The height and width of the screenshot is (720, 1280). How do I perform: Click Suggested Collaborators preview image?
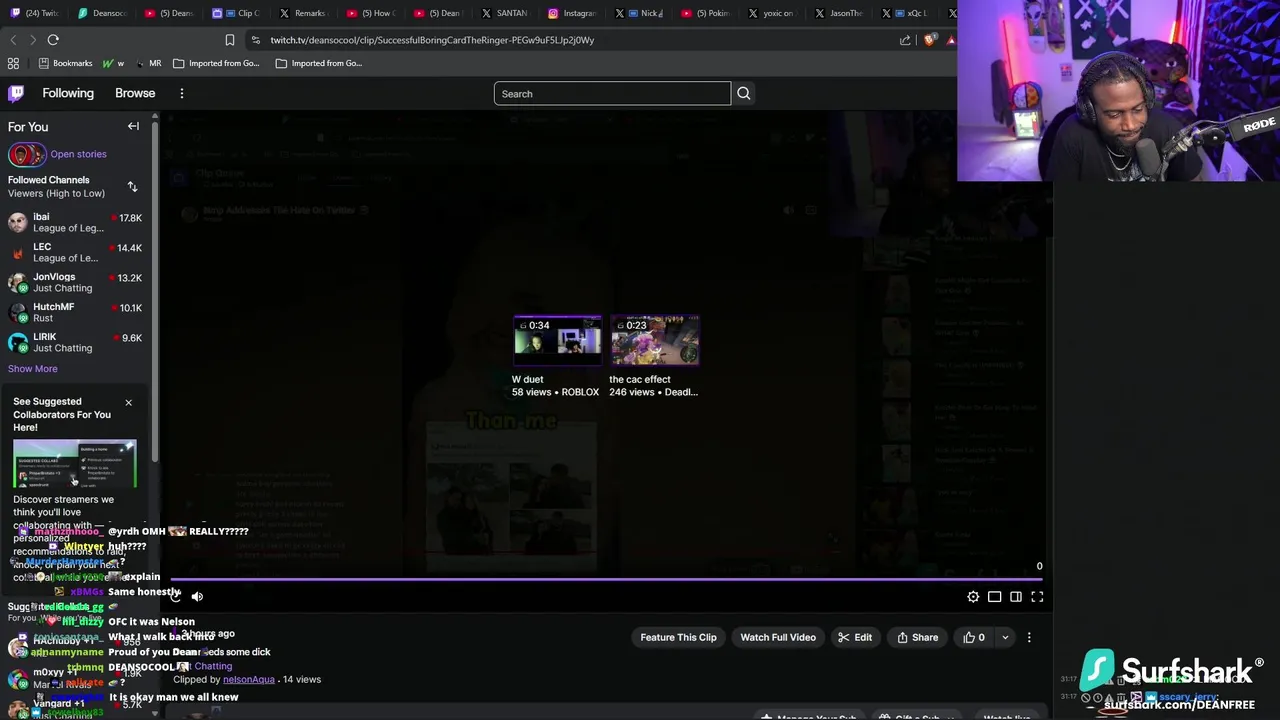[x=75, y=463]
